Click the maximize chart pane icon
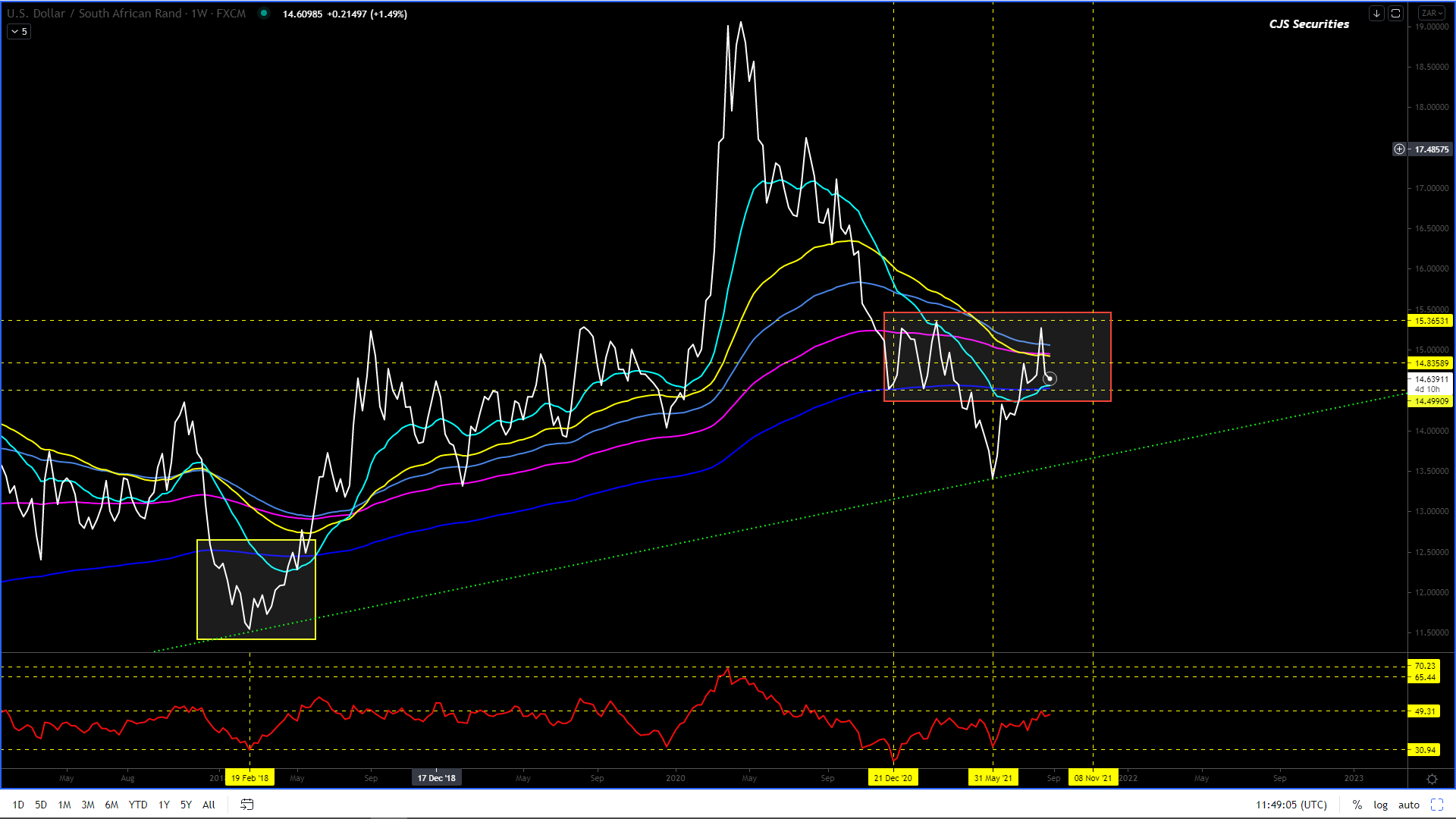 [1395, 14]
